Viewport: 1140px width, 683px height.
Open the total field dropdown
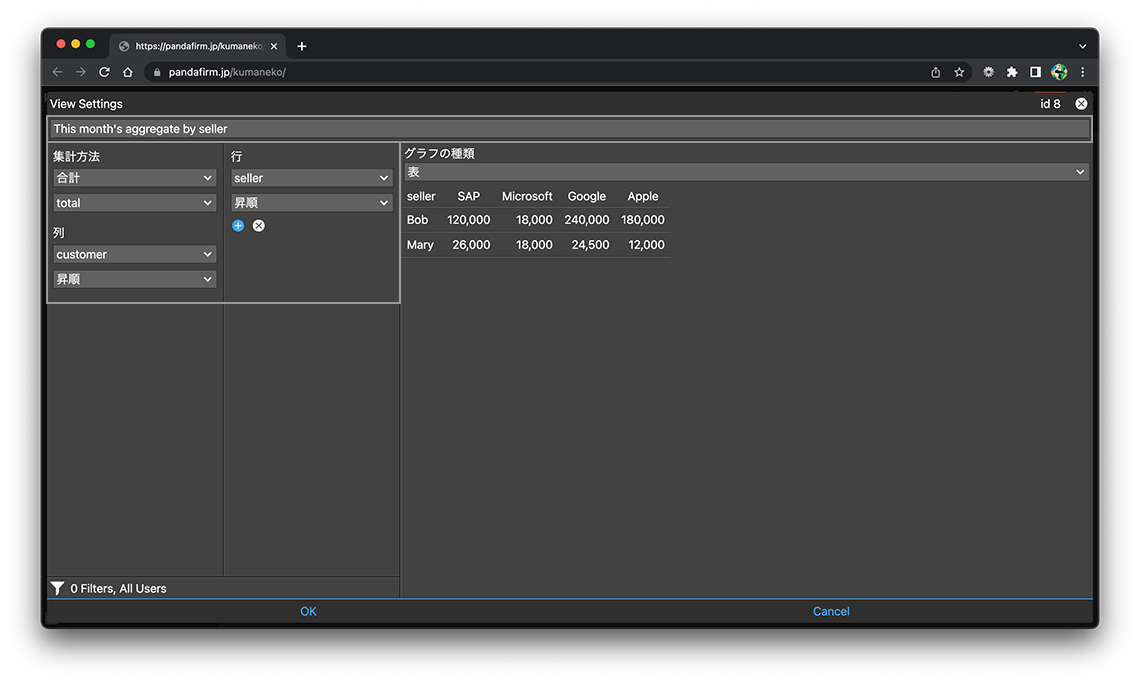coord(135,203)
